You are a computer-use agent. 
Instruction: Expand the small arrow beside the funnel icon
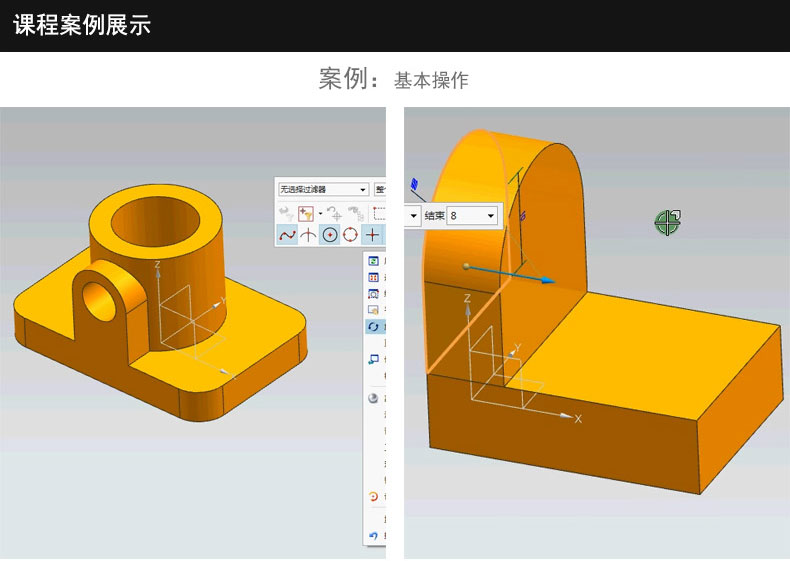point(320,213)
